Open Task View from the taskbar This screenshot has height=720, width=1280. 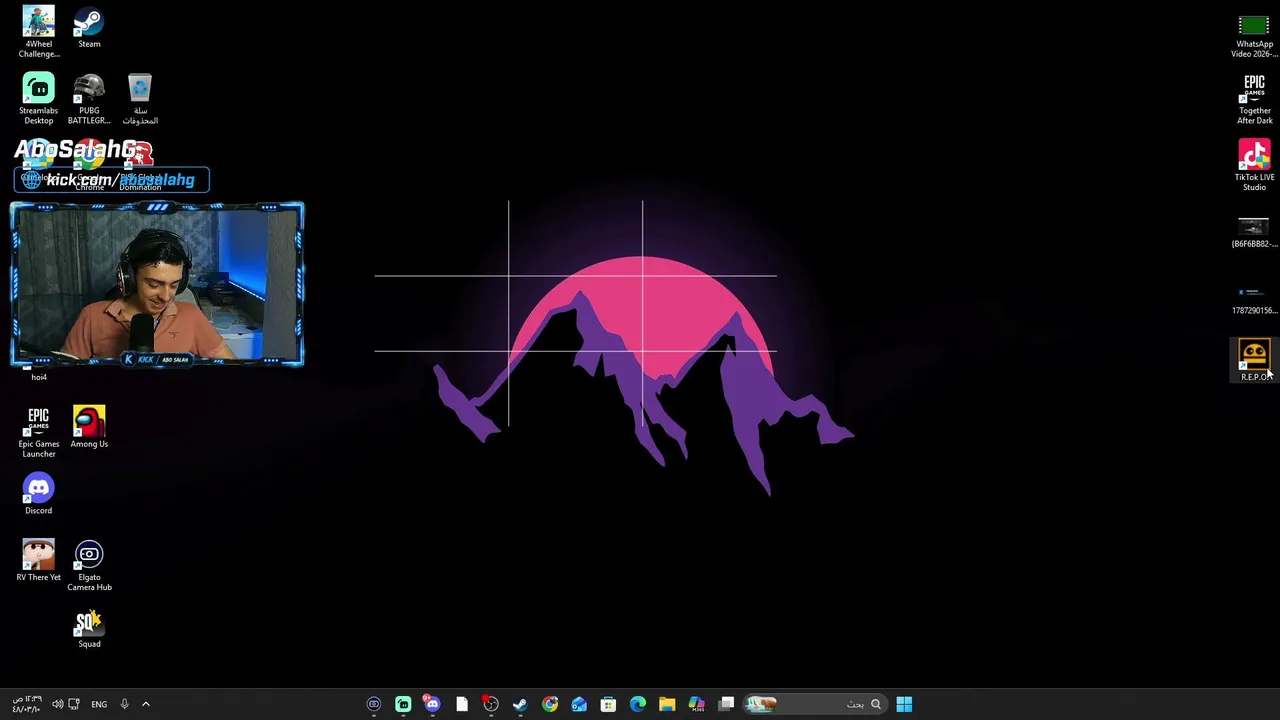pos(727,704)
